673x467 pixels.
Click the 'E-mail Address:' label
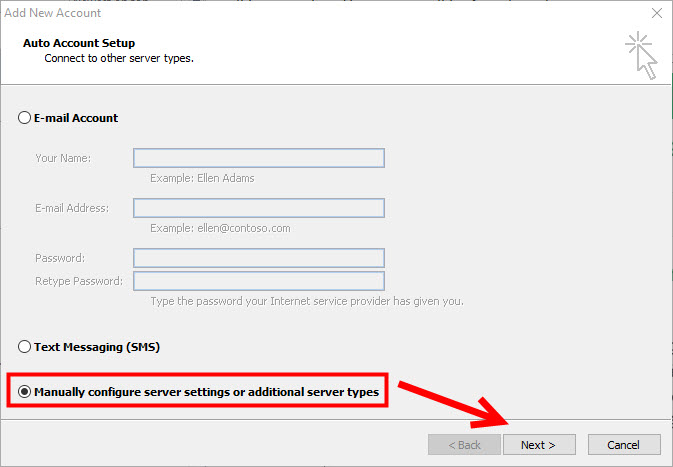pyautogui.click(x=72, y=208)
